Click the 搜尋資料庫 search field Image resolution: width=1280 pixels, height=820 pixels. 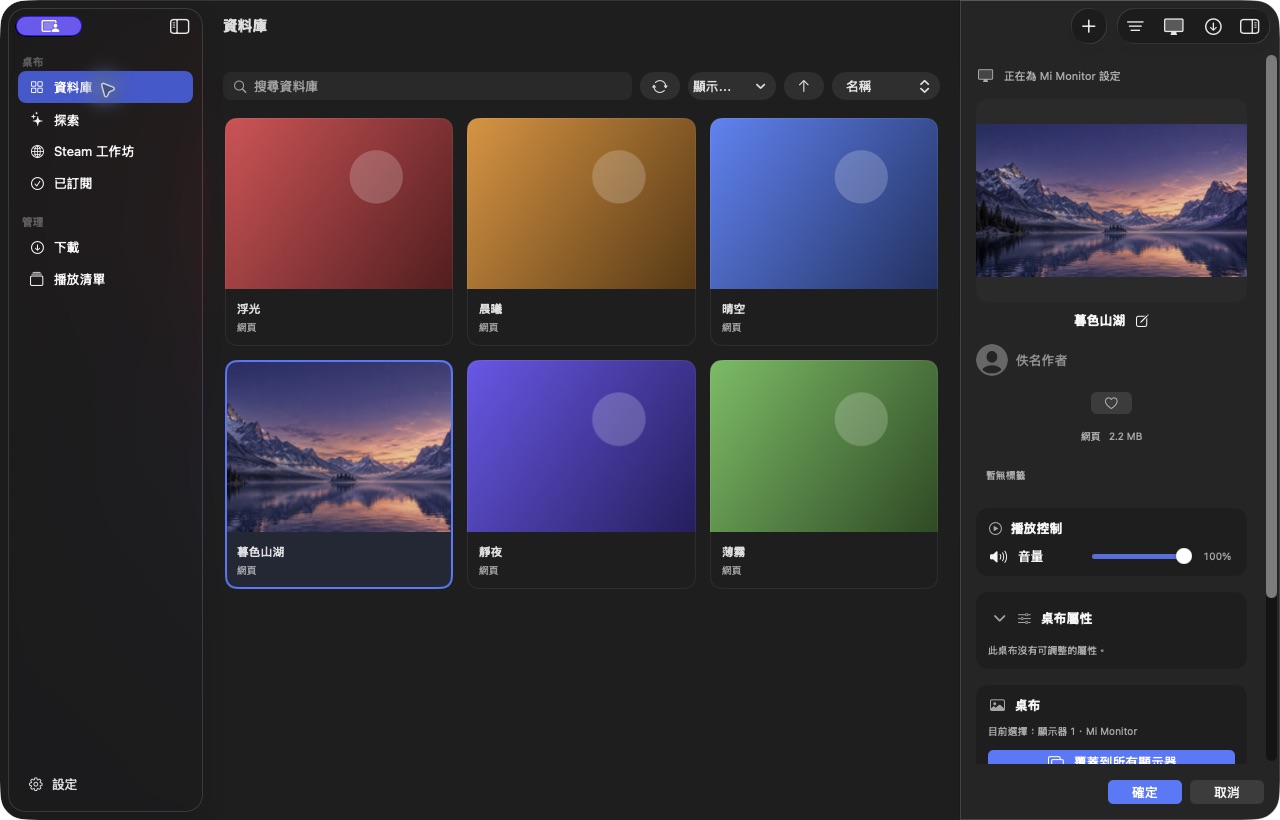coord(428,87)
